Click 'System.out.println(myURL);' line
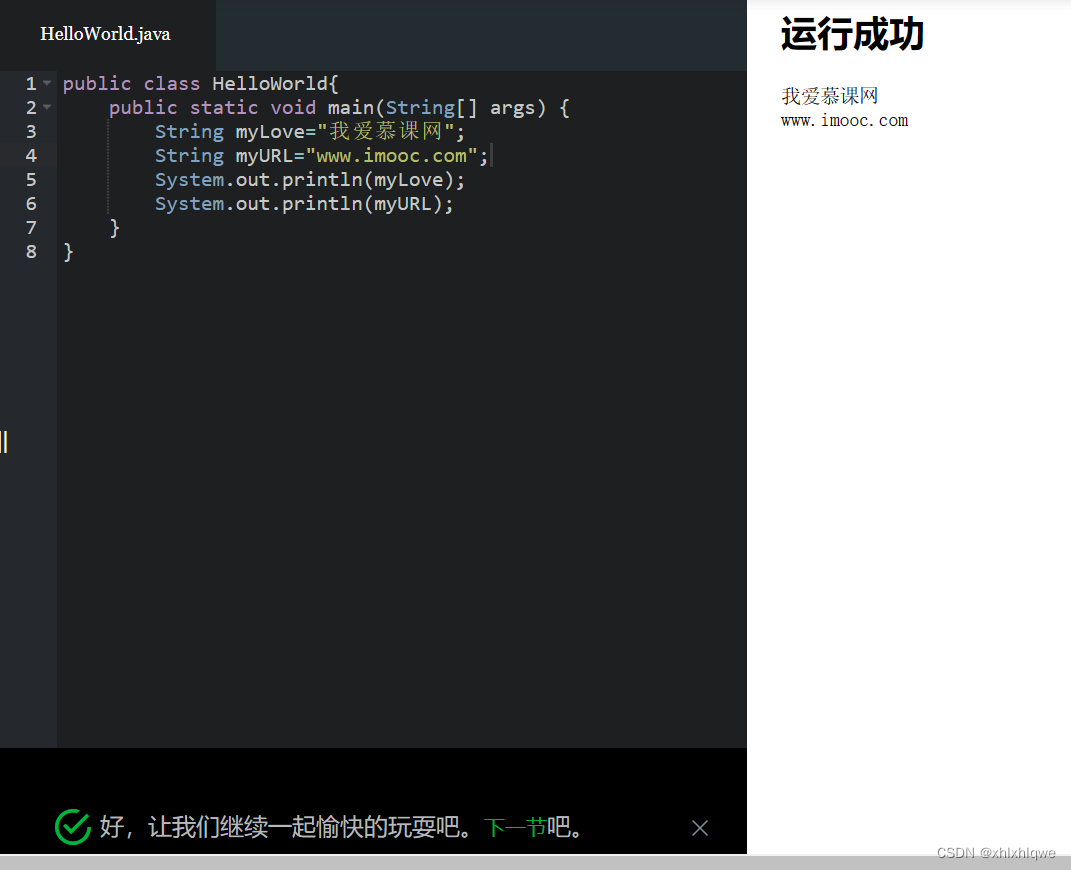 click(304, 204)
